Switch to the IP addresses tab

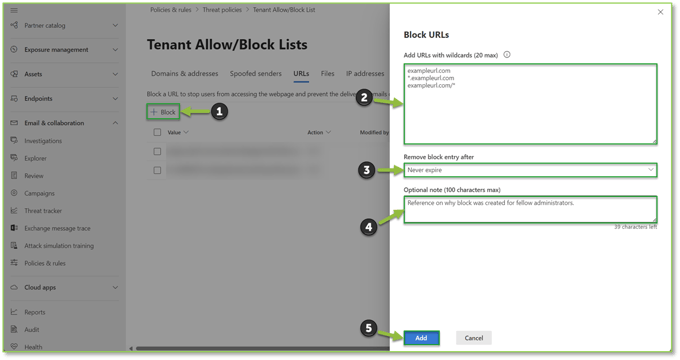pyautogui.click(x=365, y=74)
